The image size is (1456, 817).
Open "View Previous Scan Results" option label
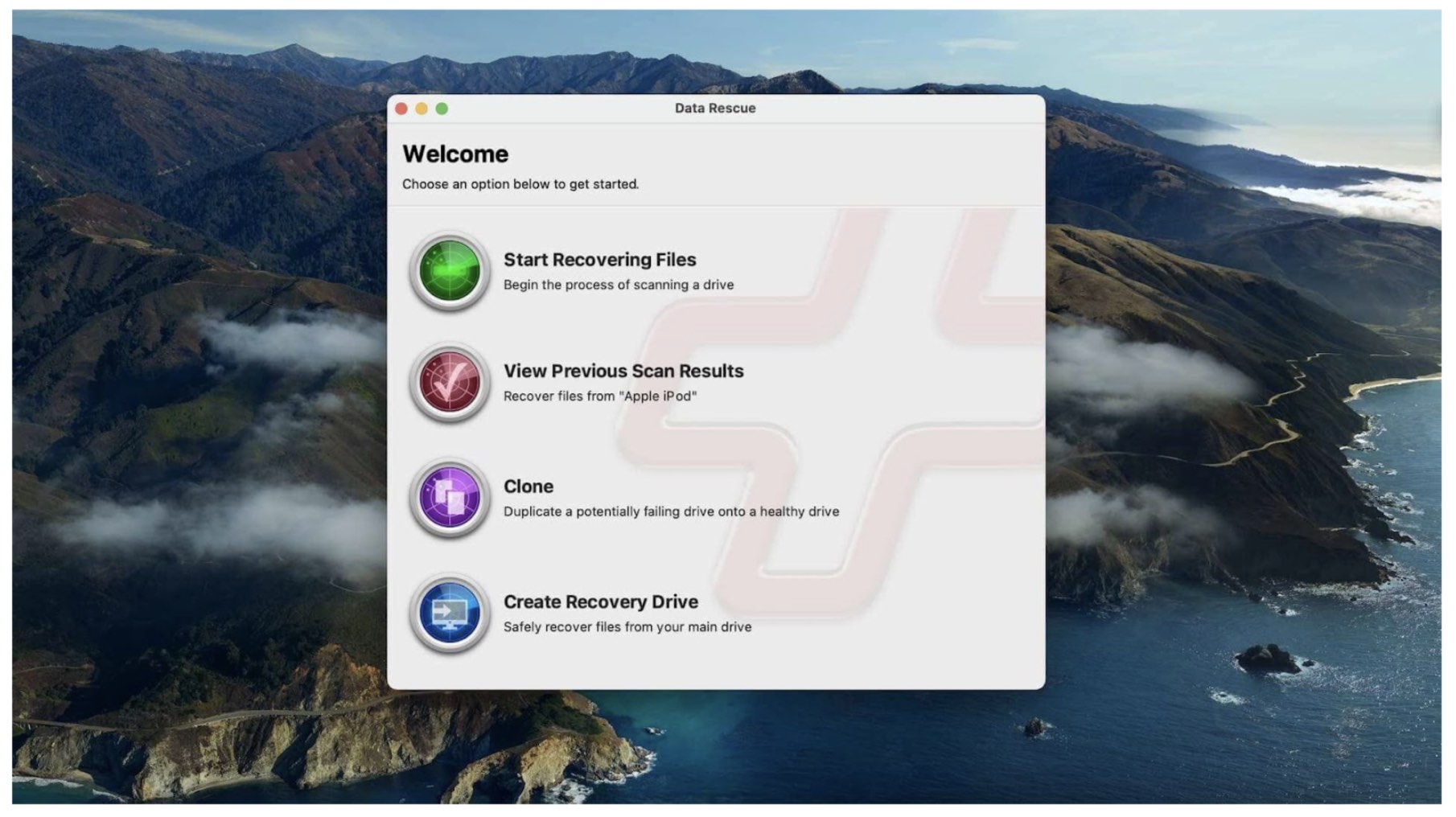(x=623, y=371)
